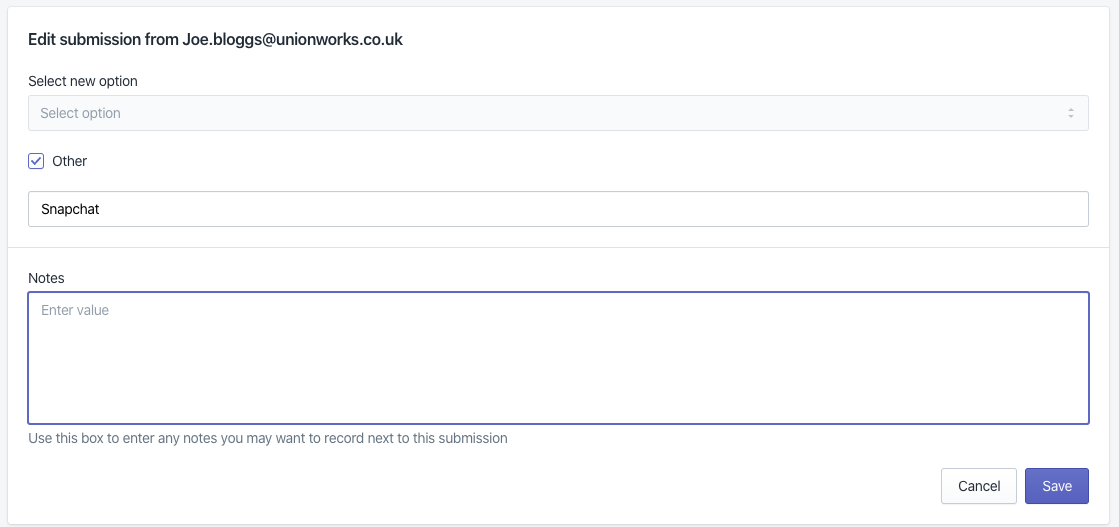Save the edited submission
Screen dimensions: 1119x527
tap(1056, 486)
